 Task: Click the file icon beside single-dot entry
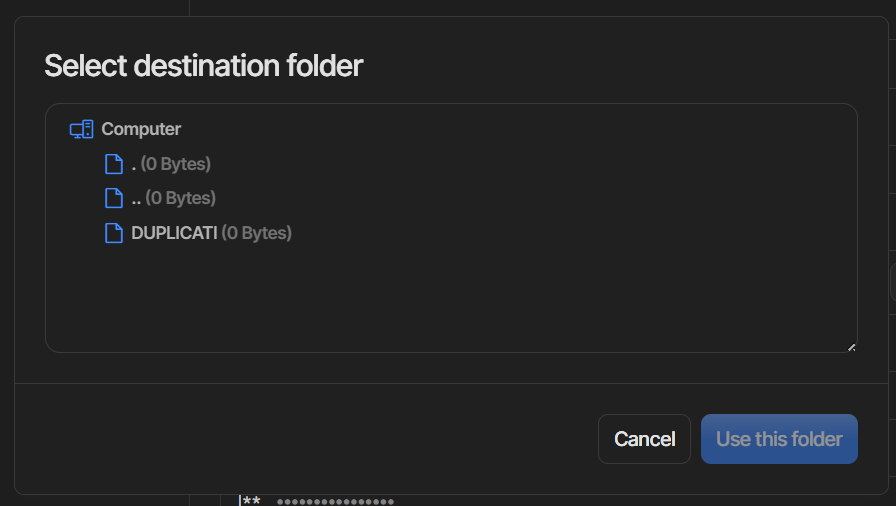click(x=114, y=164)
